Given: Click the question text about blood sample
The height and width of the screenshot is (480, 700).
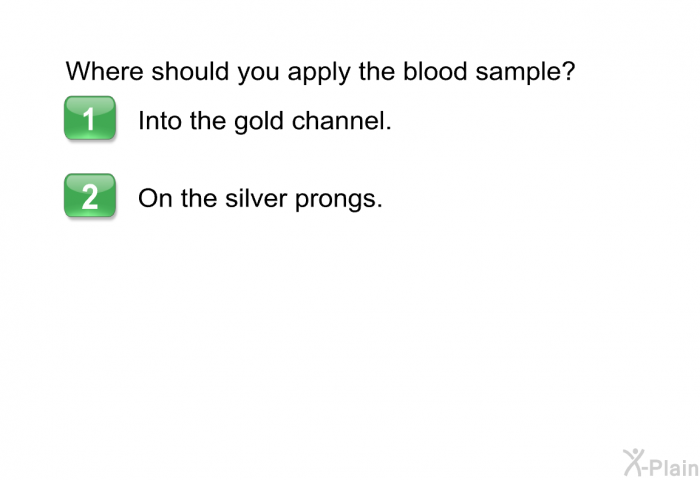Looking at the screenshot, I should click(x=320, y=73).
